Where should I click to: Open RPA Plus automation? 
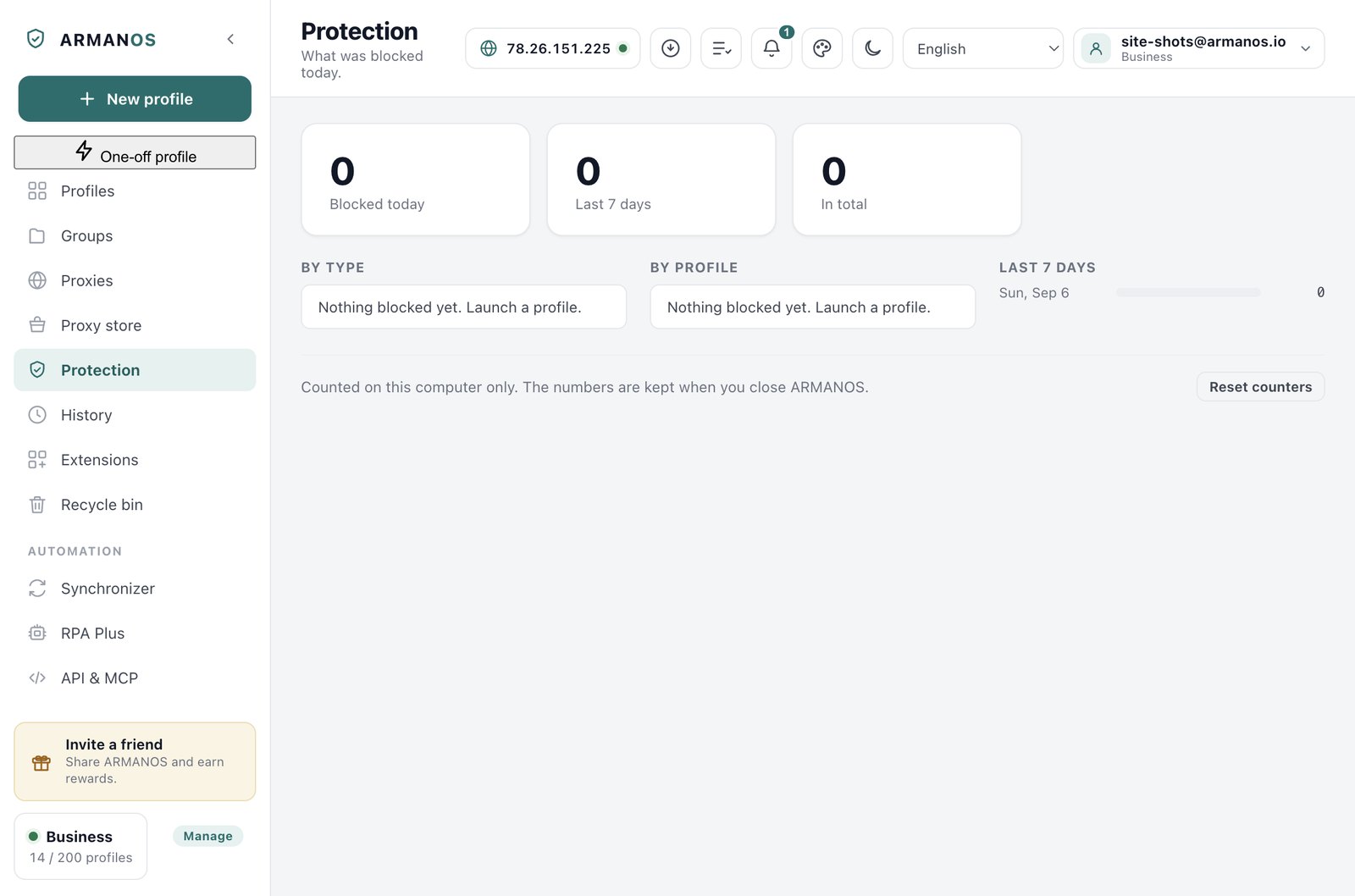pyautogui.click(x=135, y=633)
